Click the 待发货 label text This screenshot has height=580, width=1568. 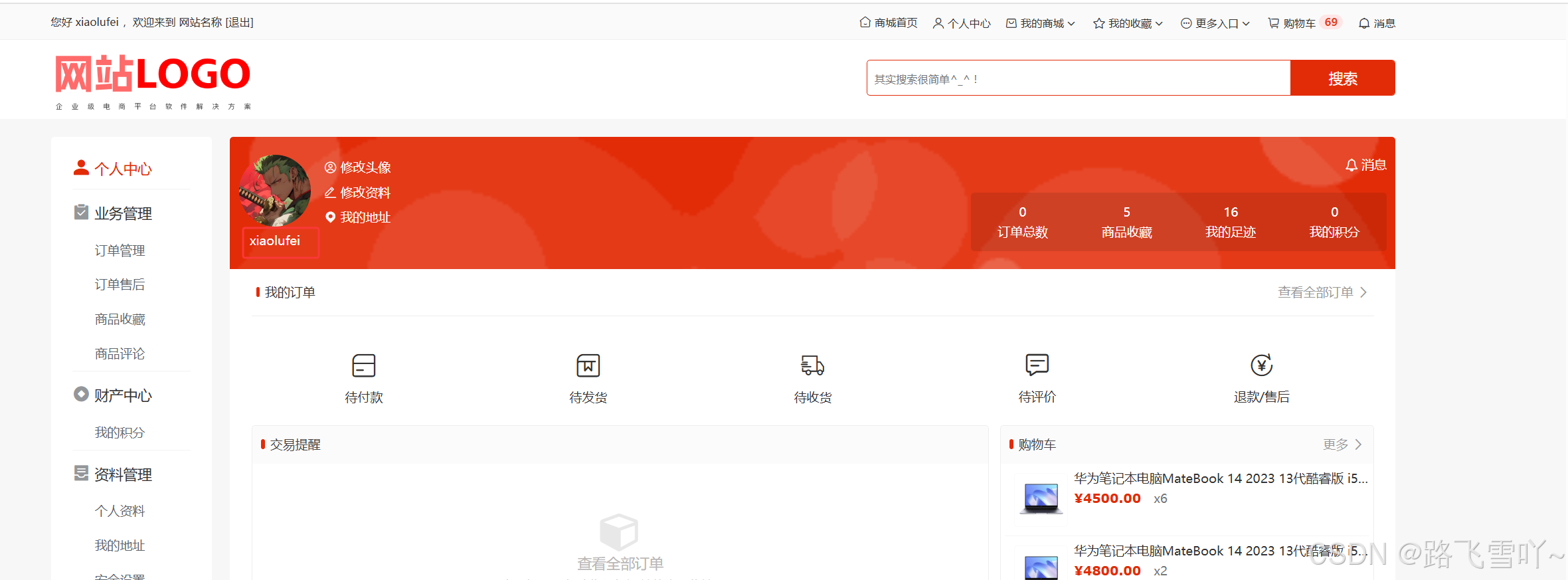pyautogui.click(x=588, y=397)
